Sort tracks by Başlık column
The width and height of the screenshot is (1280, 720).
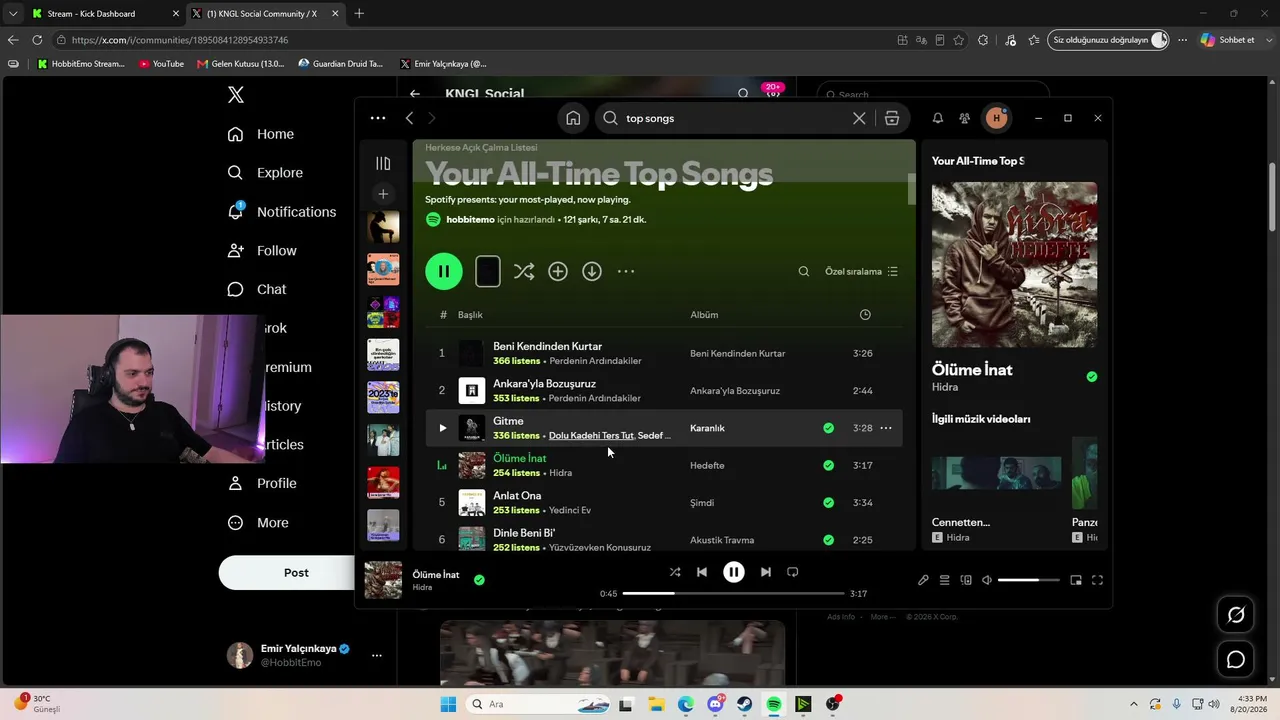(470, 315)
